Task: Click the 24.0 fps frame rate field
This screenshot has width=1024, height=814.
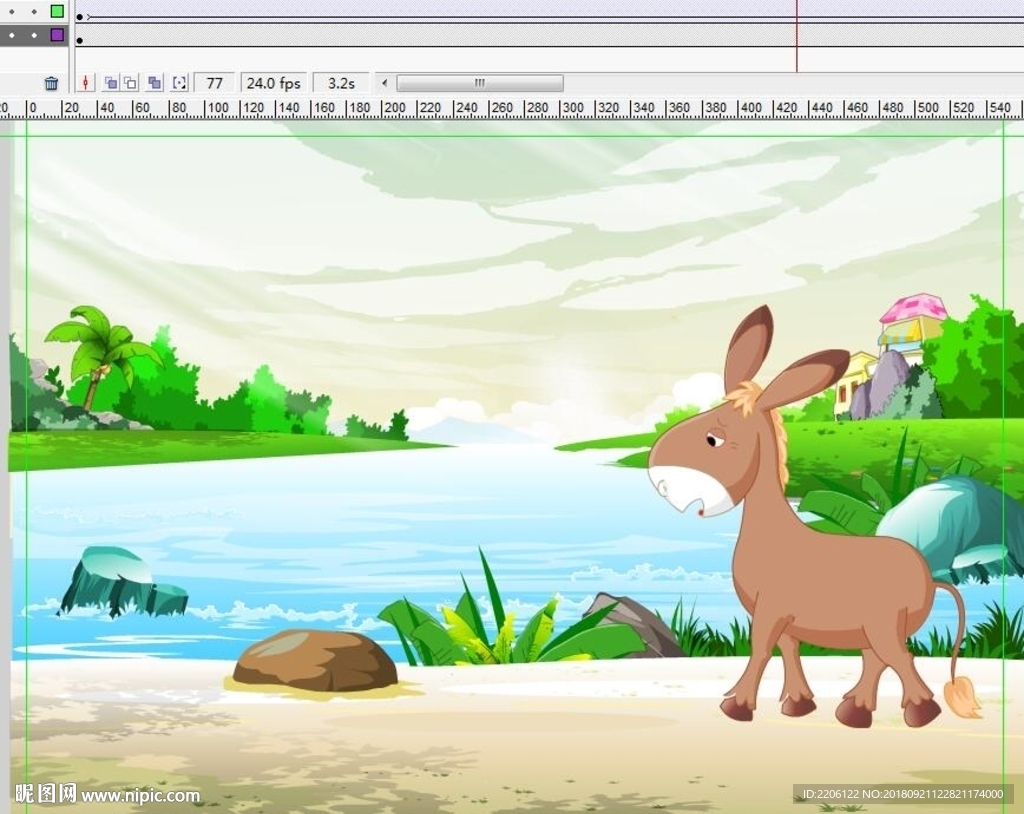Action: point(273,83)
